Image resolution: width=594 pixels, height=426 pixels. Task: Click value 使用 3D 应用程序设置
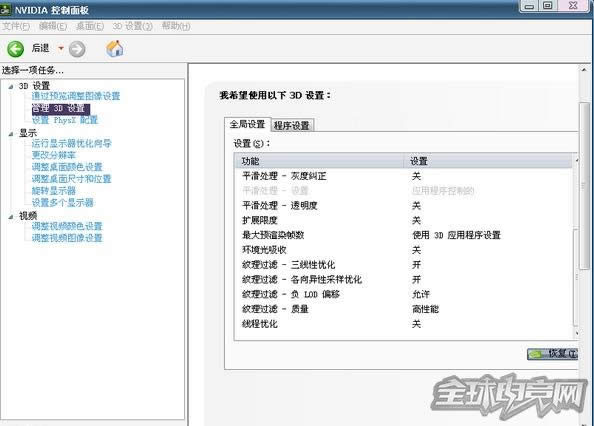coord(456,235)
